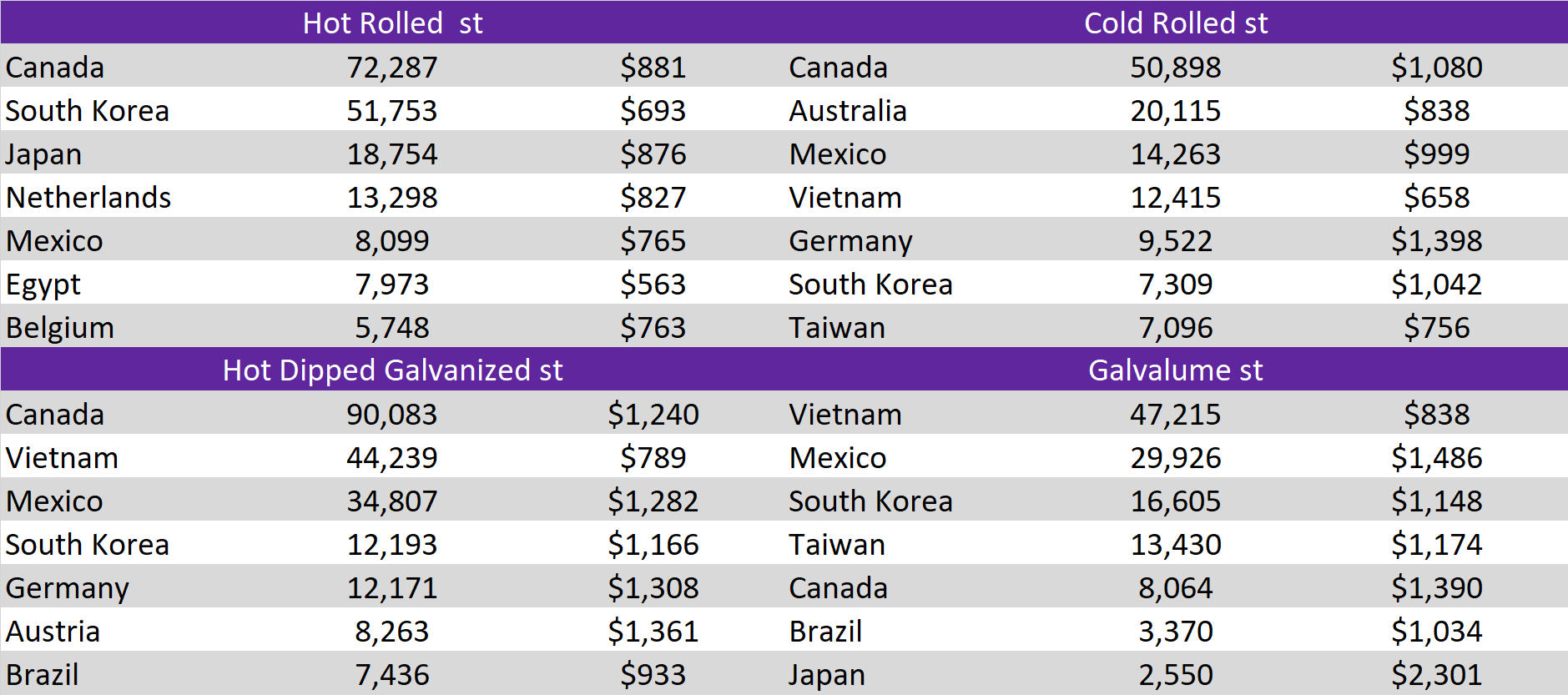
Task: Click the Belgium country cell
Action: click(60, 328)
